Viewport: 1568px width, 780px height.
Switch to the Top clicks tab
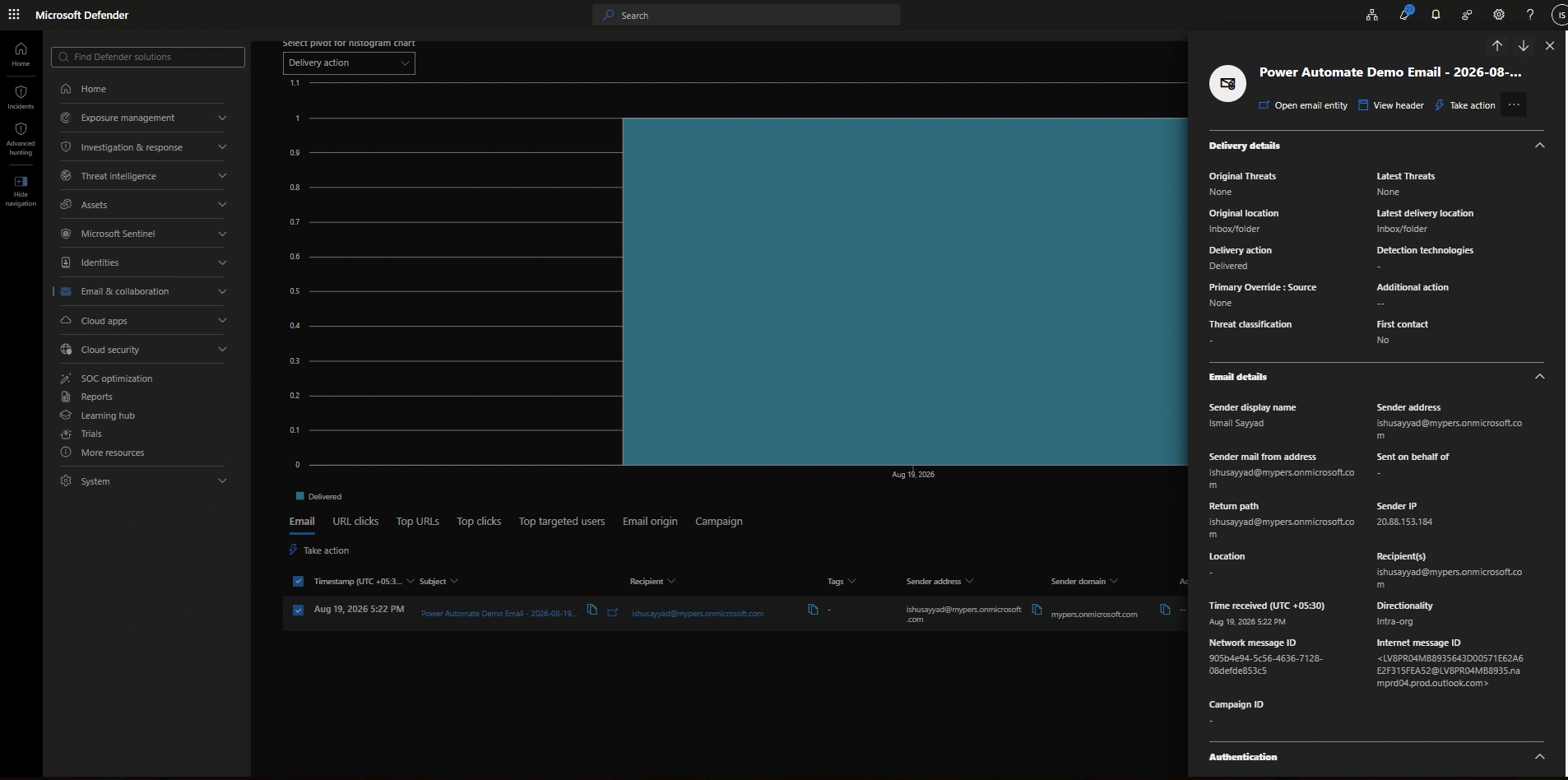click(x=479, y=522)
